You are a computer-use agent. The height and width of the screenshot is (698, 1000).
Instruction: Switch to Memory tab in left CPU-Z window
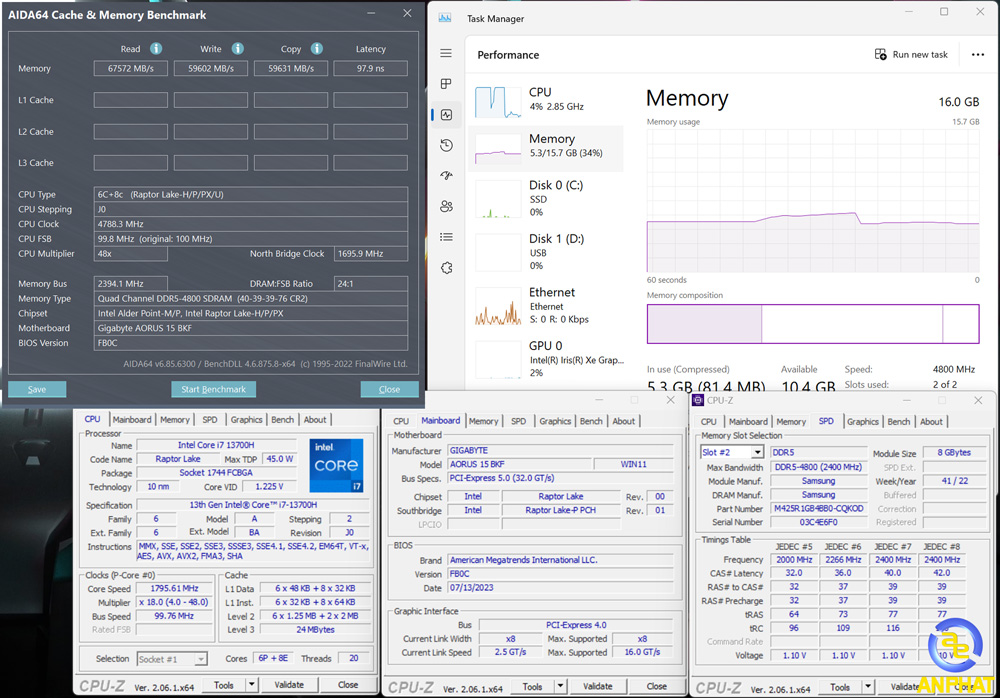click(x=175, y=420)
